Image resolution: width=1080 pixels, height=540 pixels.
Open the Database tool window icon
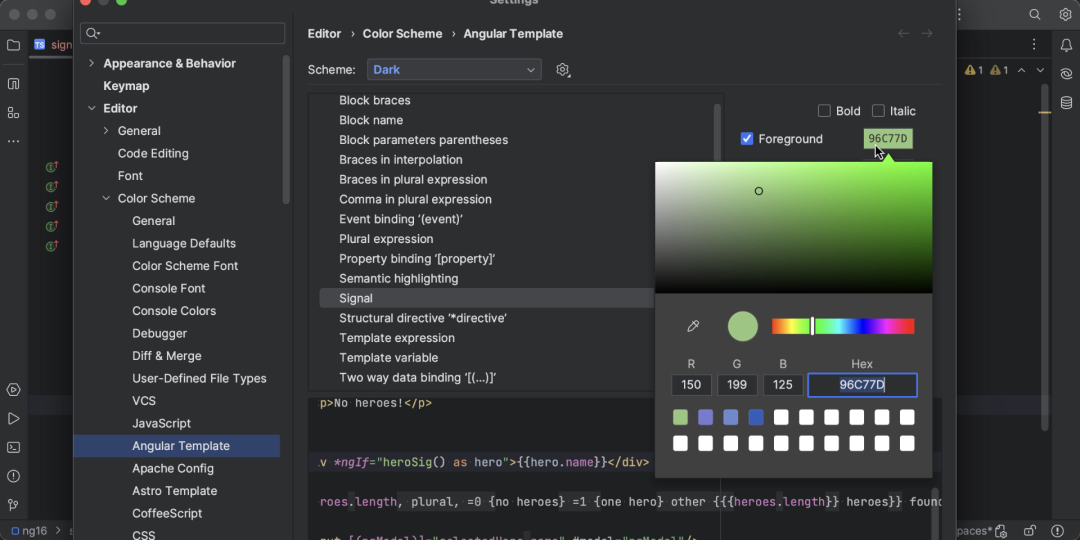[1066, 103]
